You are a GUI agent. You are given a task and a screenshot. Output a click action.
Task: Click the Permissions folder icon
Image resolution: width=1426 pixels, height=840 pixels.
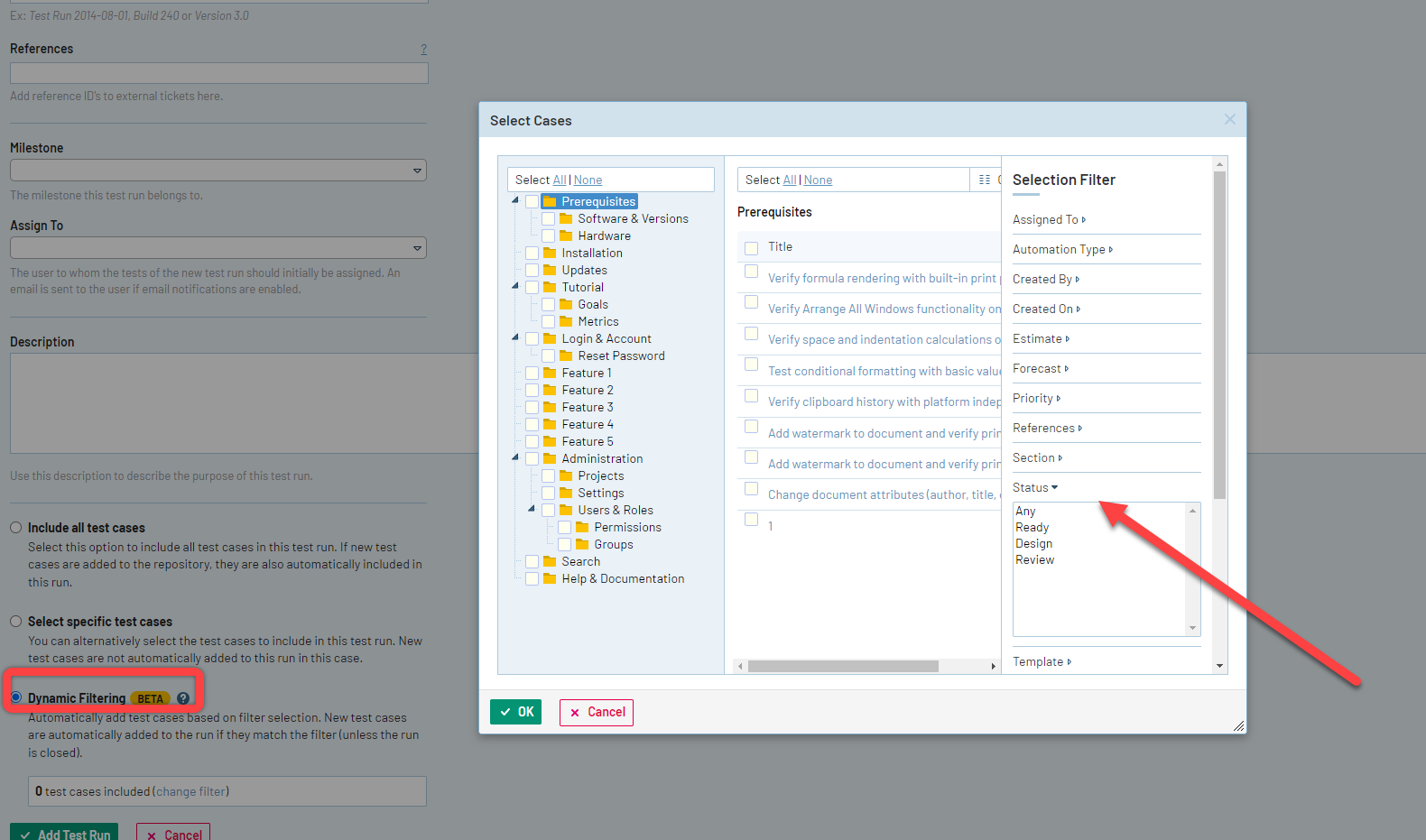point(582,528)
